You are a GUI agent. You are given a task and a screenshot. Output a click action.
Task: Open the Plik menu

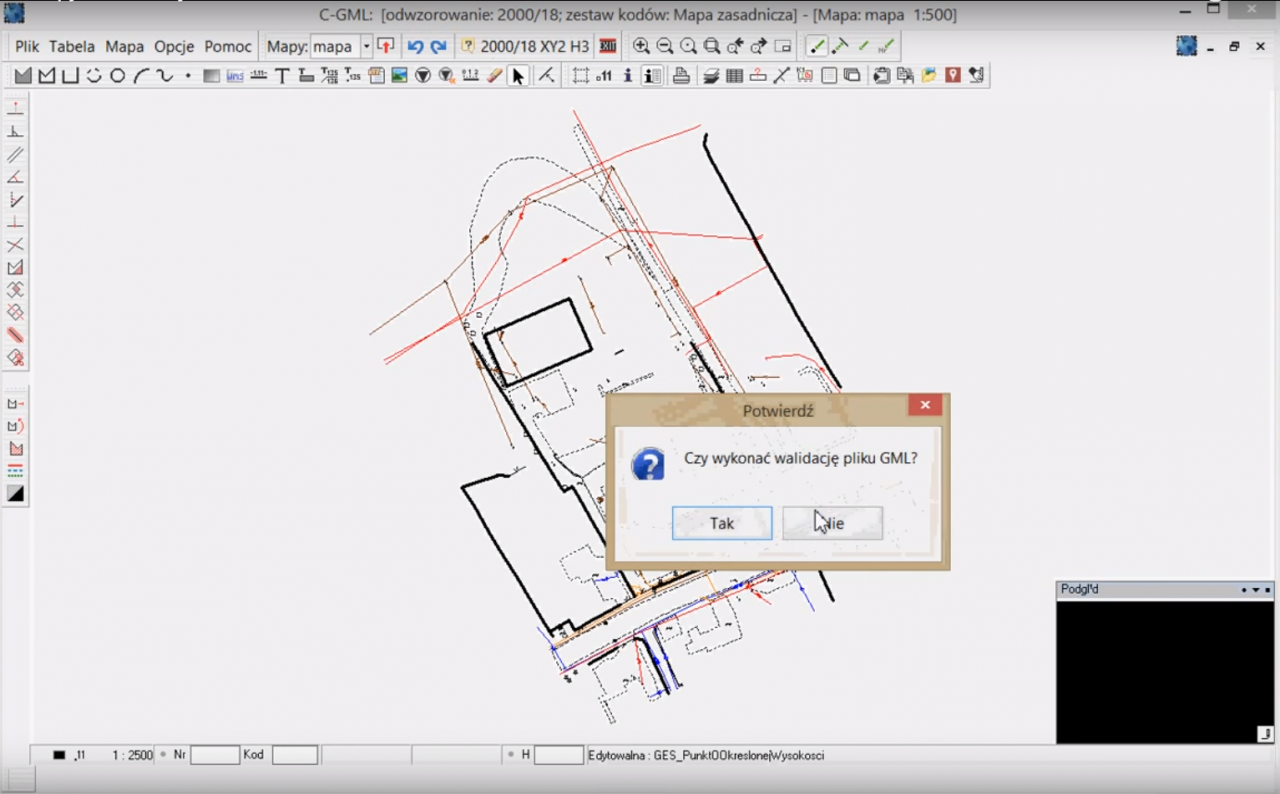(27, 46)
